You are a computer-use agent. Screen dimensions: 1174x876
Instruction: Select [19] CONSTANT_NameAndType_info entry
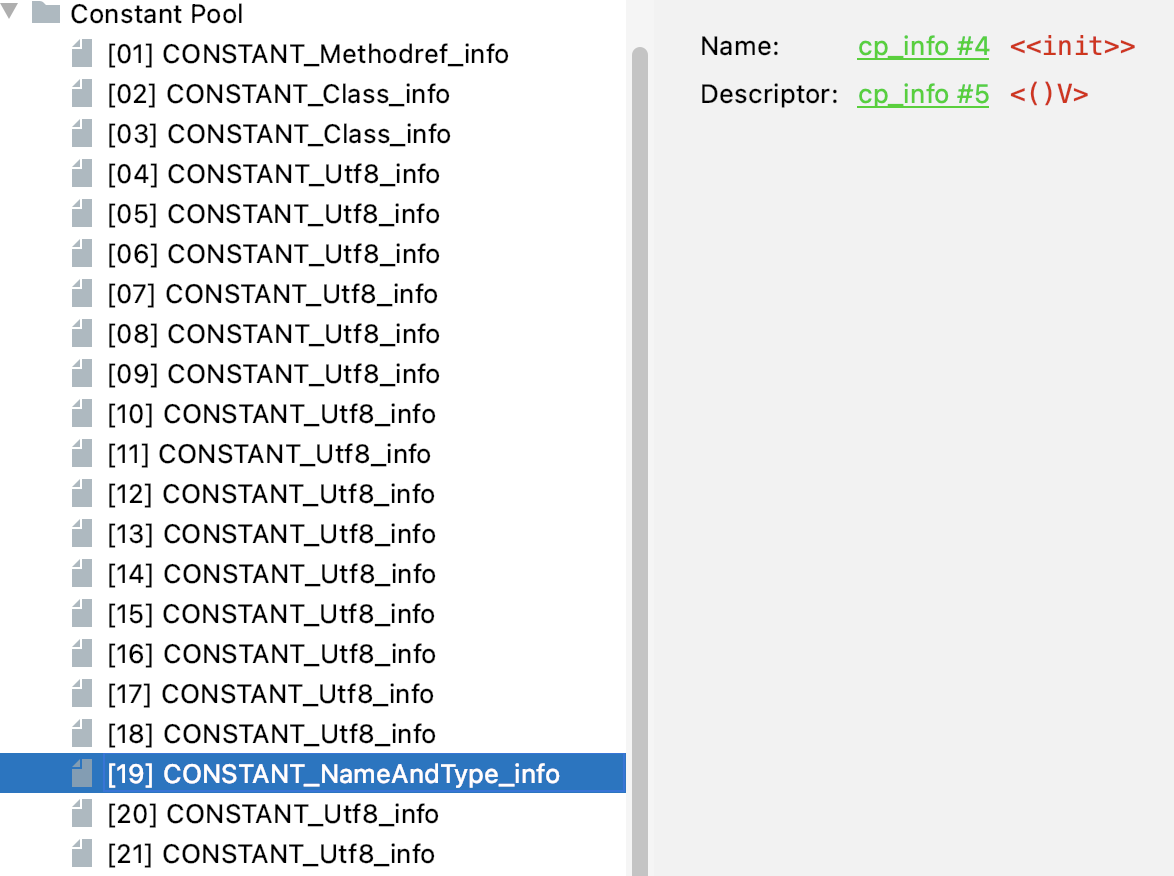point(333,774)
